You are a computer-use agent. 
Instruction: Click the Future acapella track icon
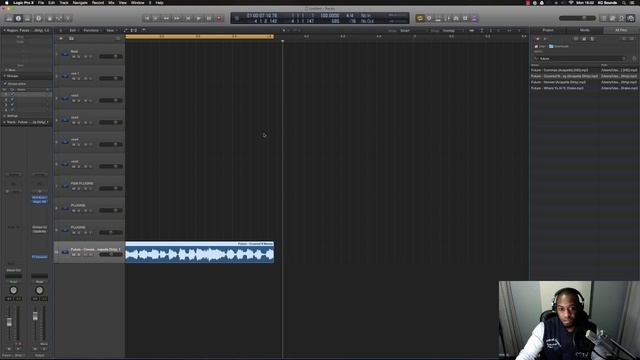(65, 252)
